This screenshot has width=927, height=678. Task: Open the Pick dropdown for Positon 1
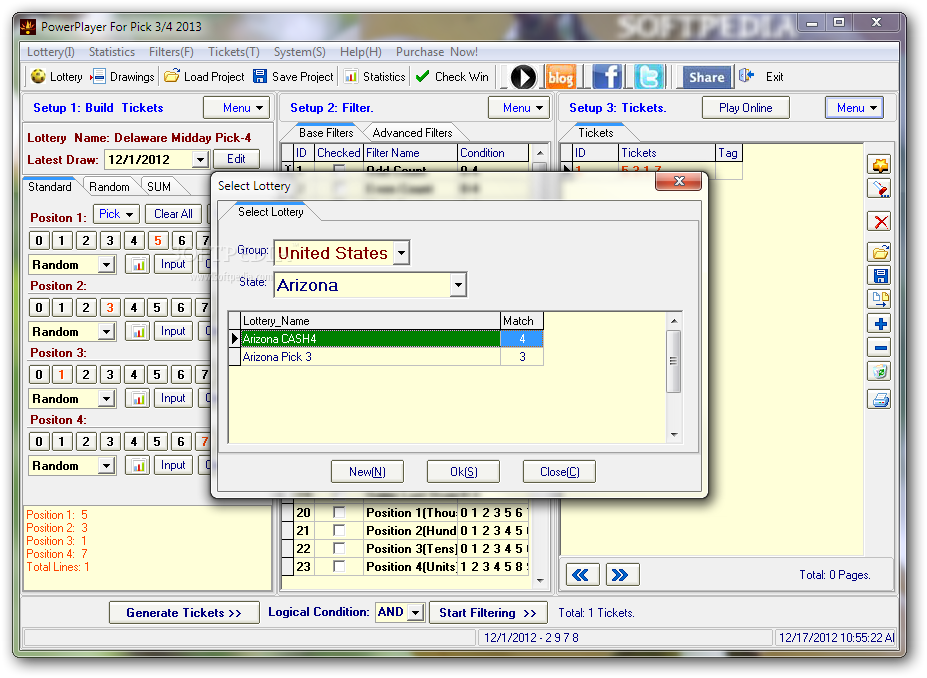coord(116,214)
